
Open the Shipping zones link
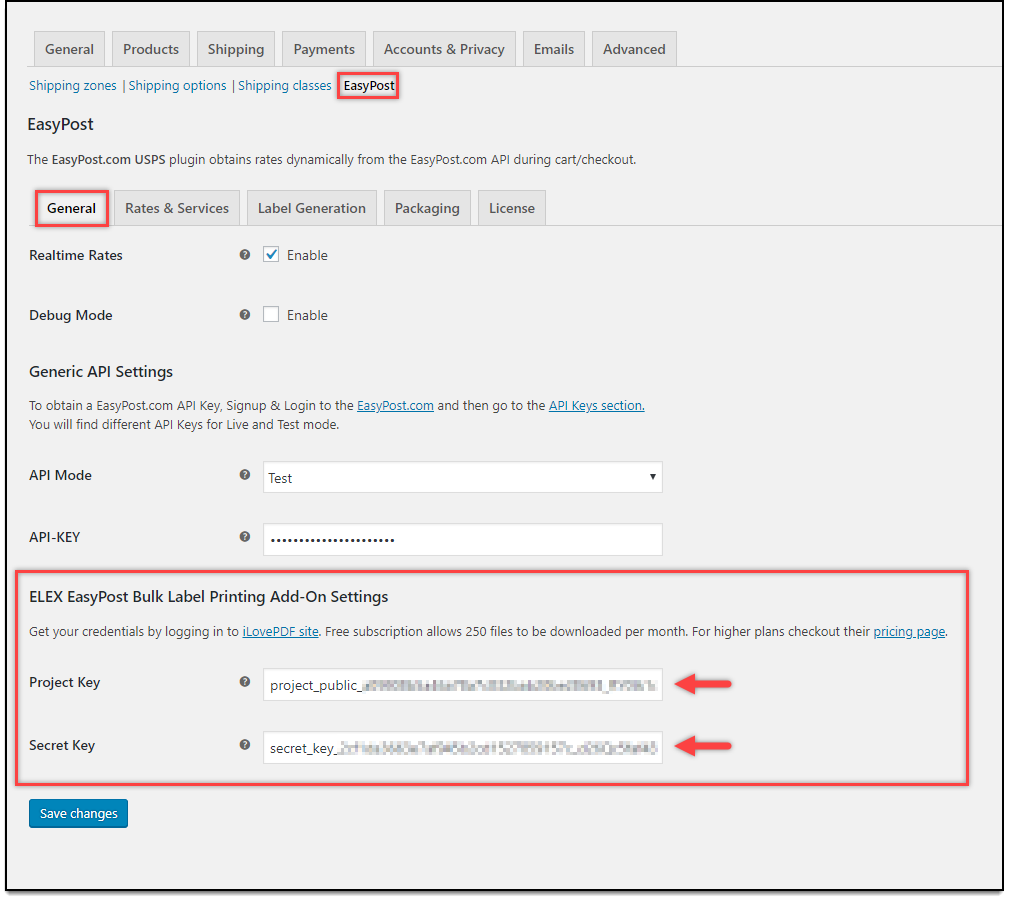73,86
